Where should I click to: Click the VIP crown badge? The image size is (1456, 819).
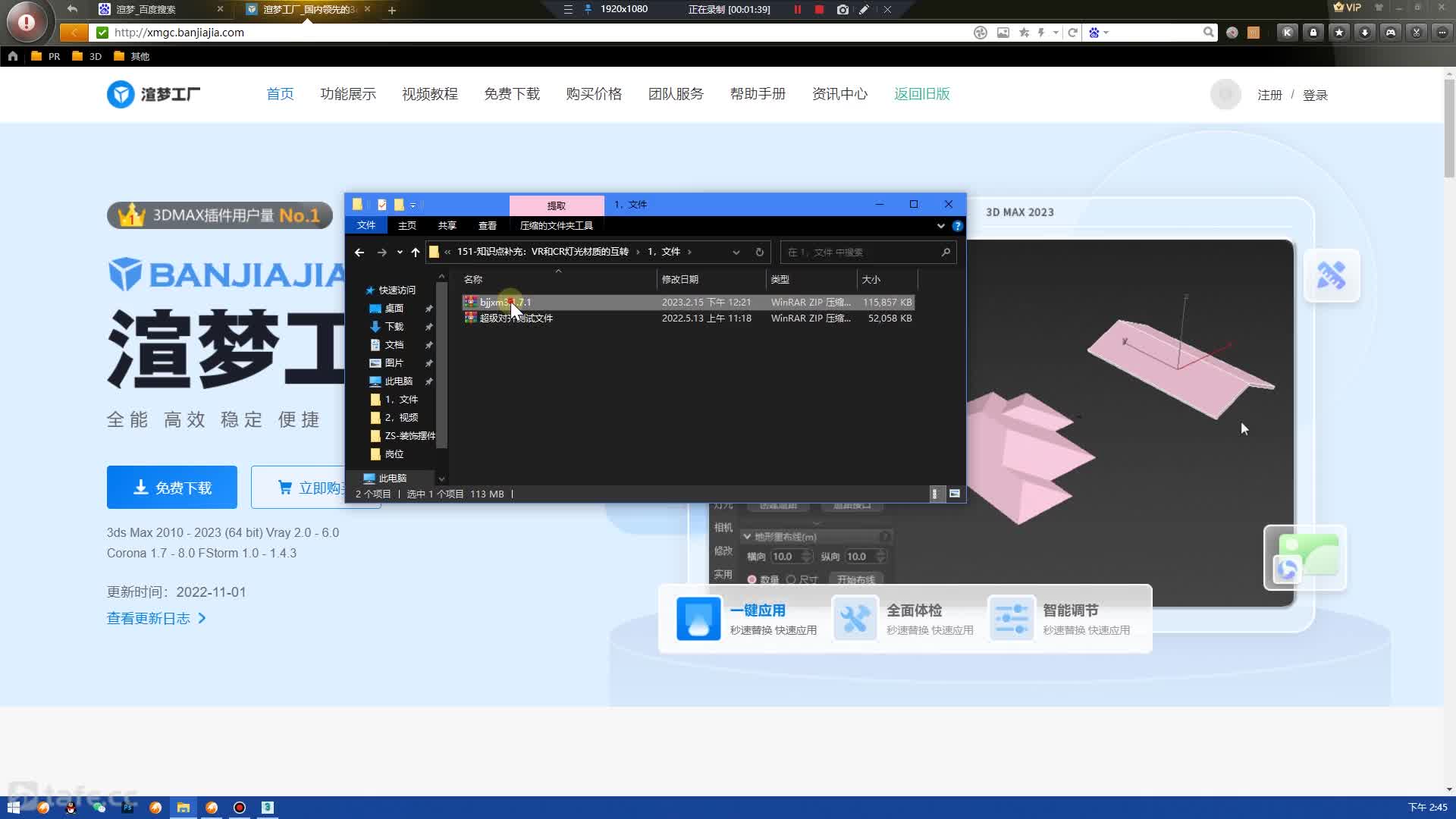1348,8
